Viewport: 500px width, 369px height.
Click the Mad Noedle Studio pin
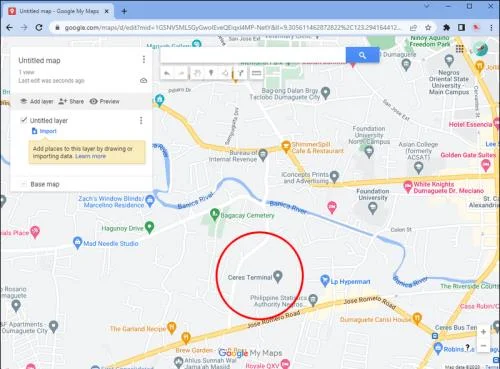tap(77, 243)
